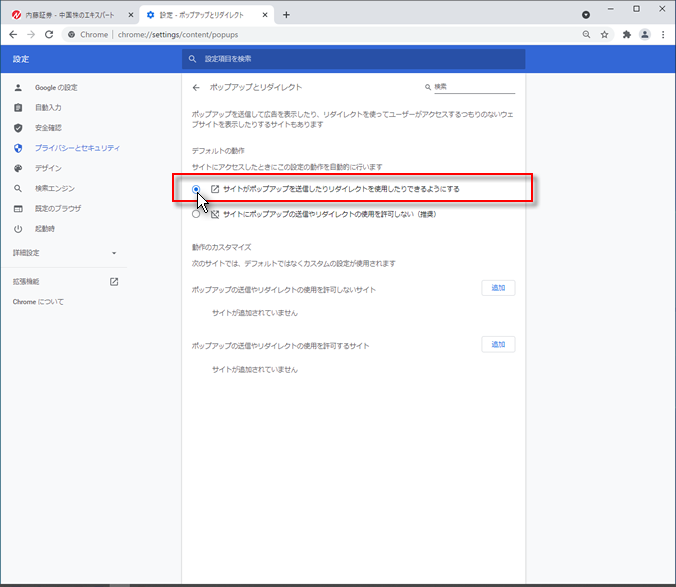Select radio to block popups (推奨)
The height and width of the screenshot is (587, 676).
click(x=197, y=213)
